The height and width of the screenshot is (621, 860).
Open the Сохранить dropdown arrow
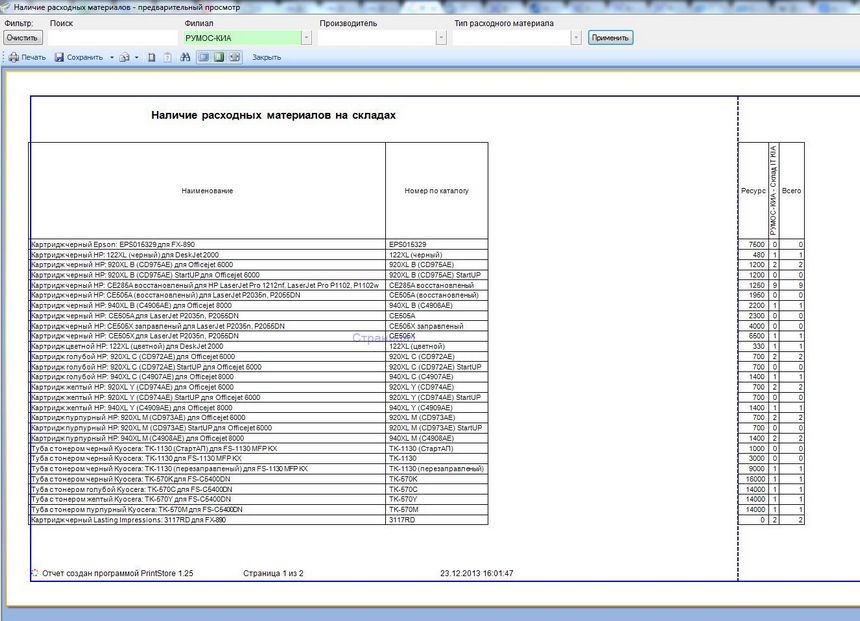coord(112,57)
